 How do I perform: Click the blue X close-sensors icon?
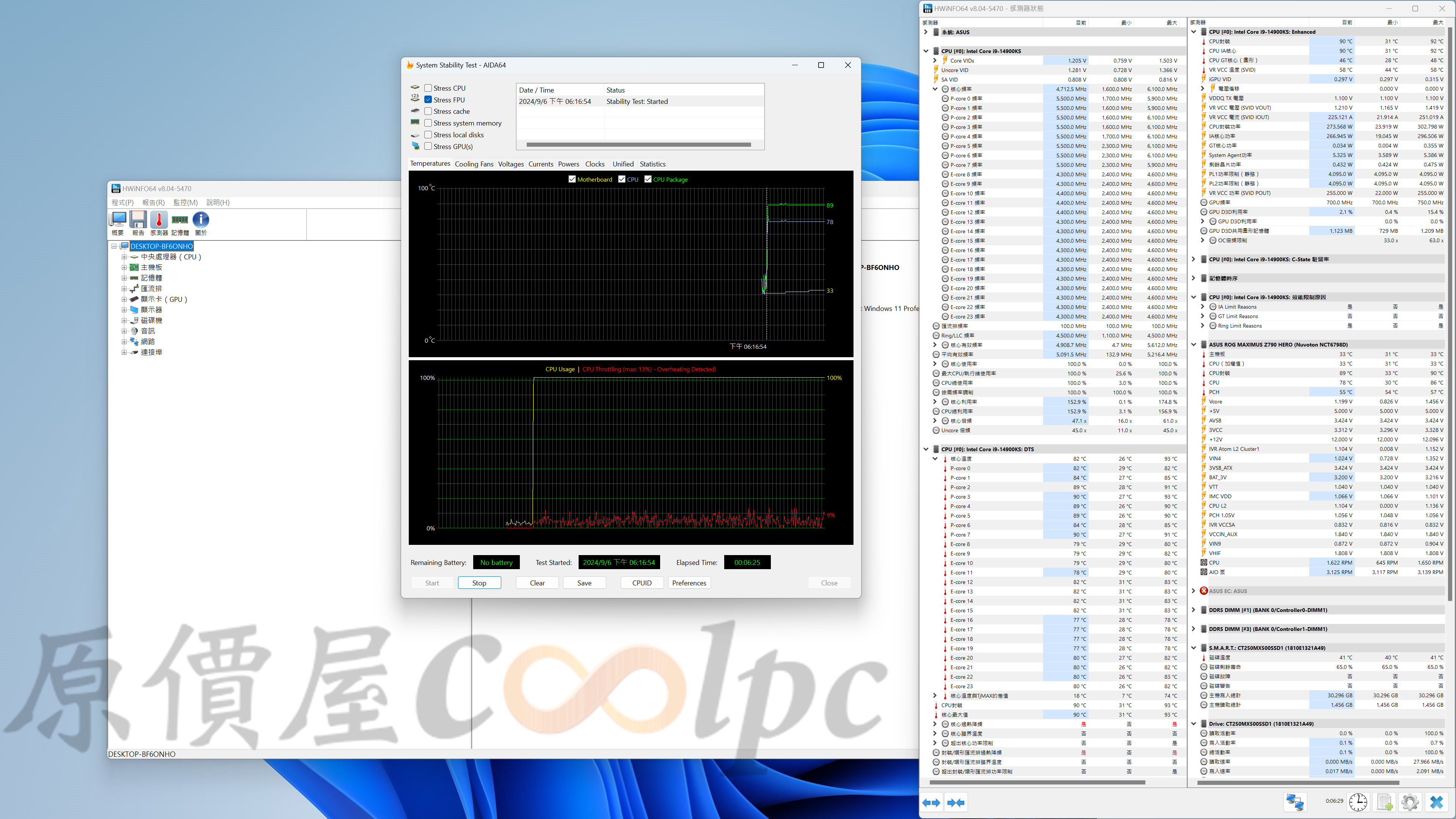[1436, 802]
